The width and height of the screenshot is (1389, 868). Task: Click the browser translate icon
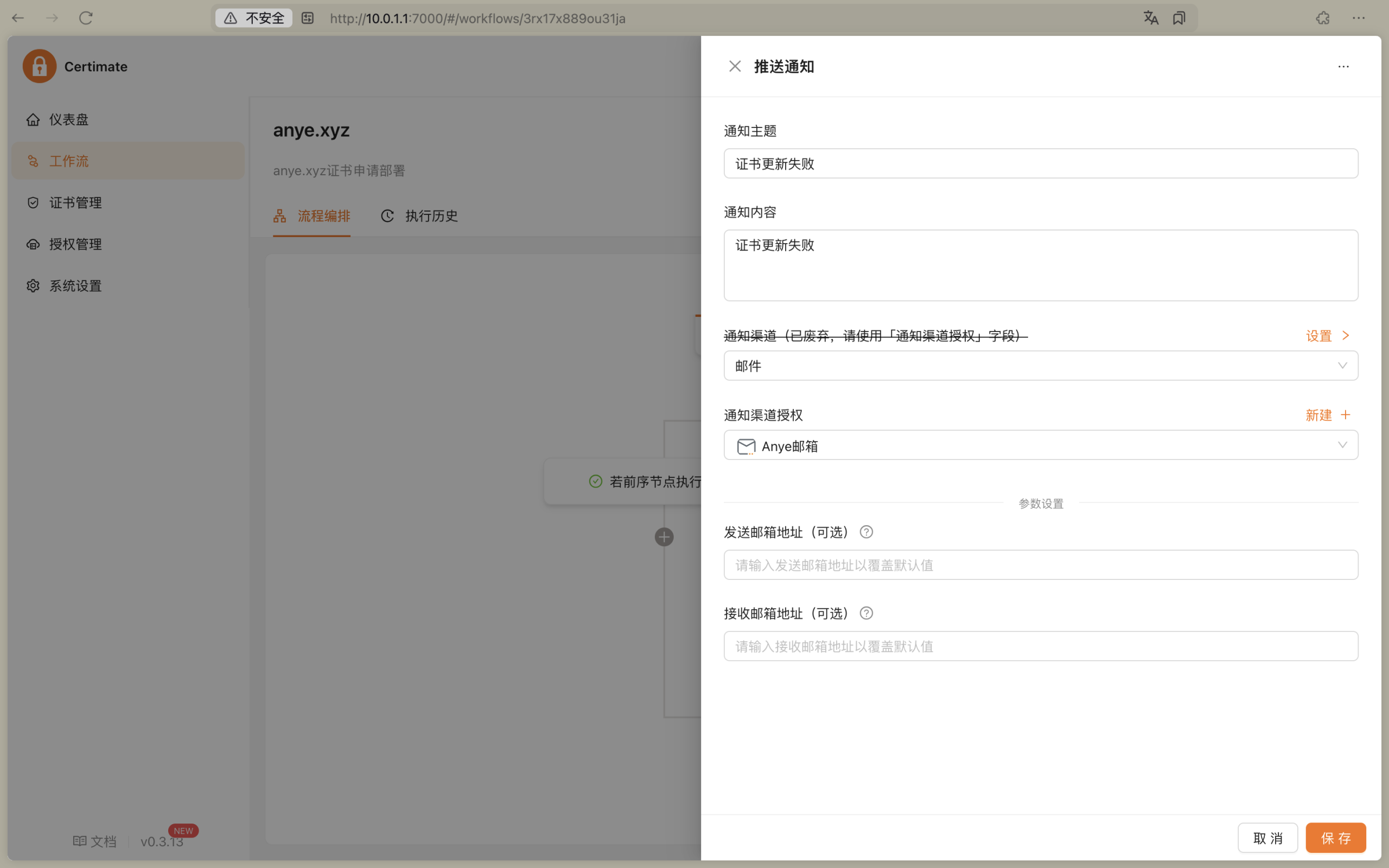point(1150,18)
